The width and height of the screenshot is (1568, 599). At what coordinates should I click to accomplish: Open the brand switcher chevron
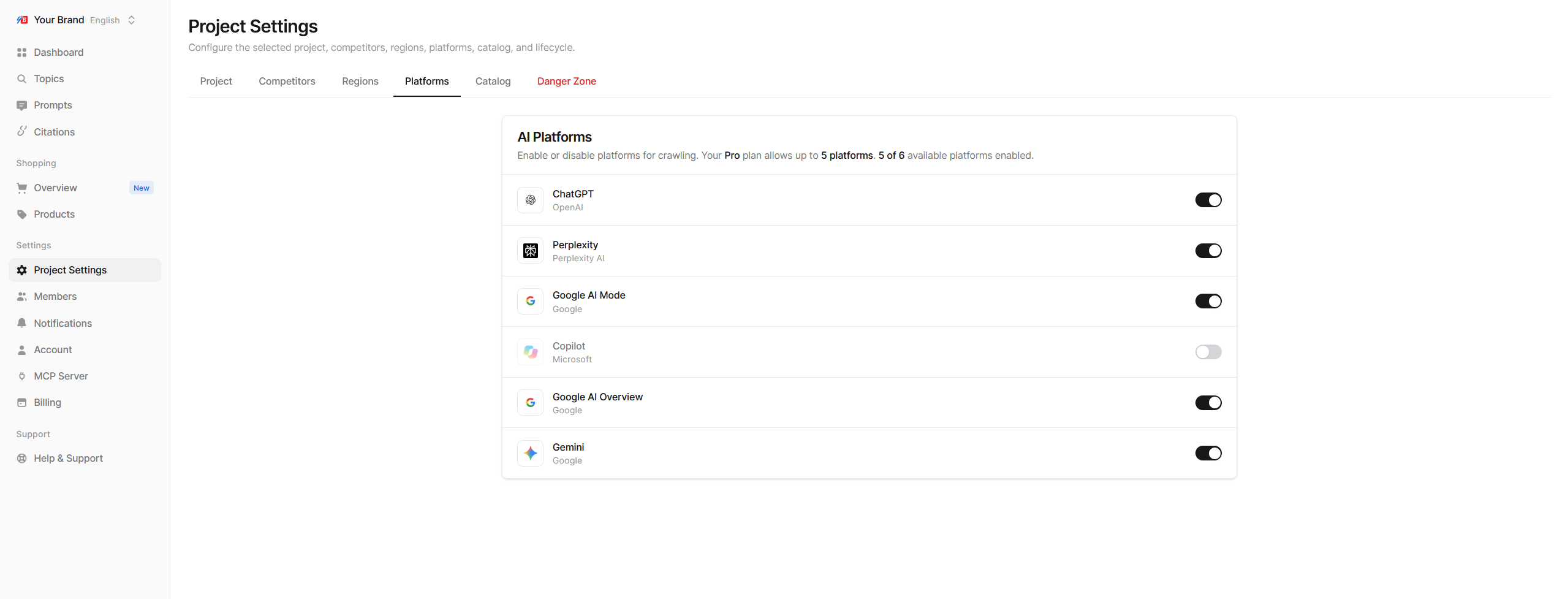click(131, 20)
